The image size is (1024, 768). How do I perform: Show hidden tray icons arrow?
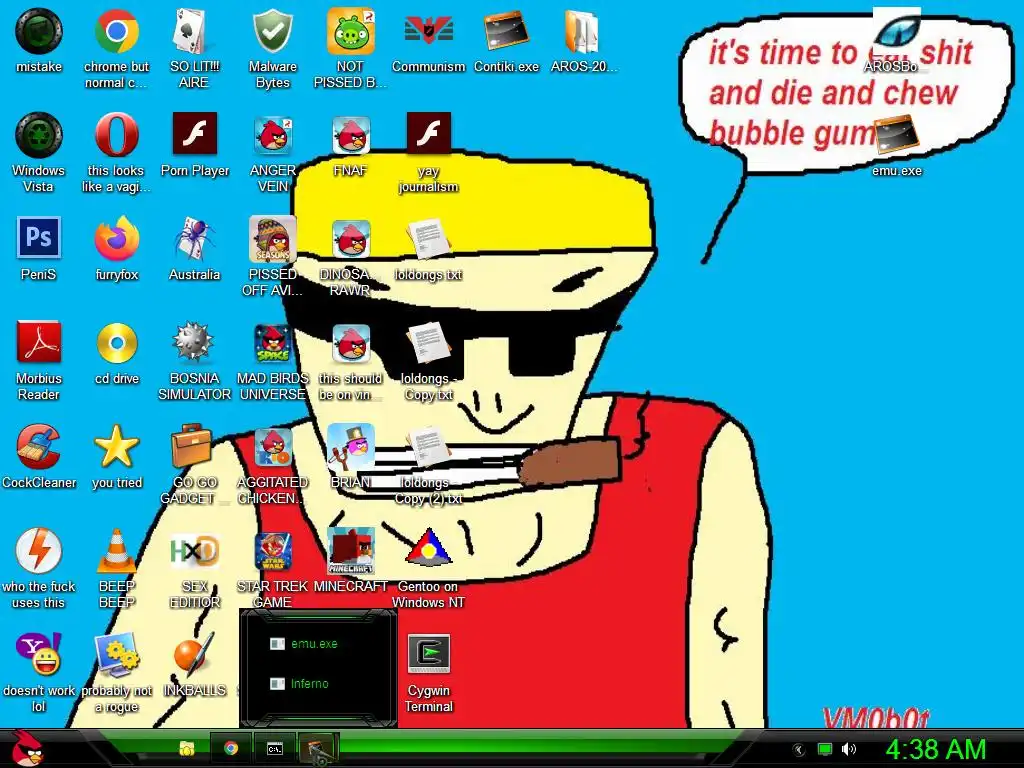pos(798,749)
